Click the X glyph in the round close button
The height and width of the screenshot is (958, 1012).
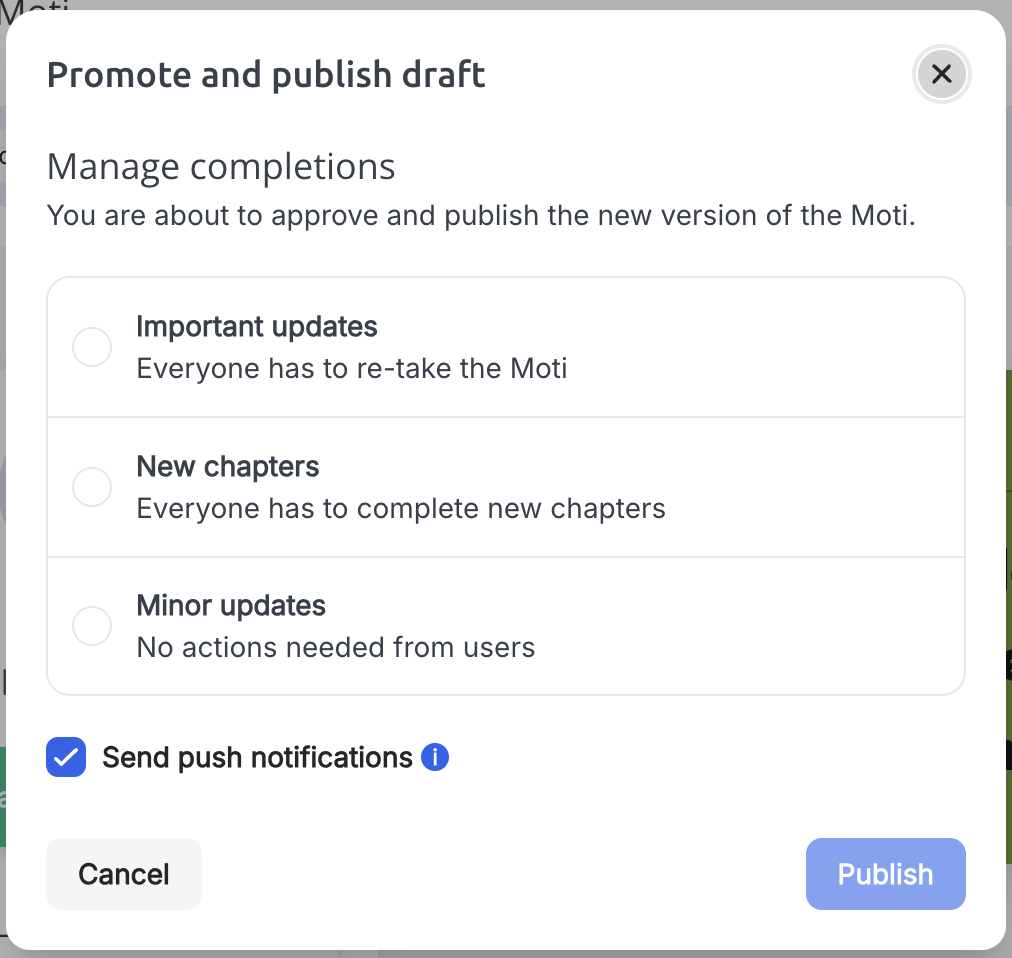pos(942,74)
